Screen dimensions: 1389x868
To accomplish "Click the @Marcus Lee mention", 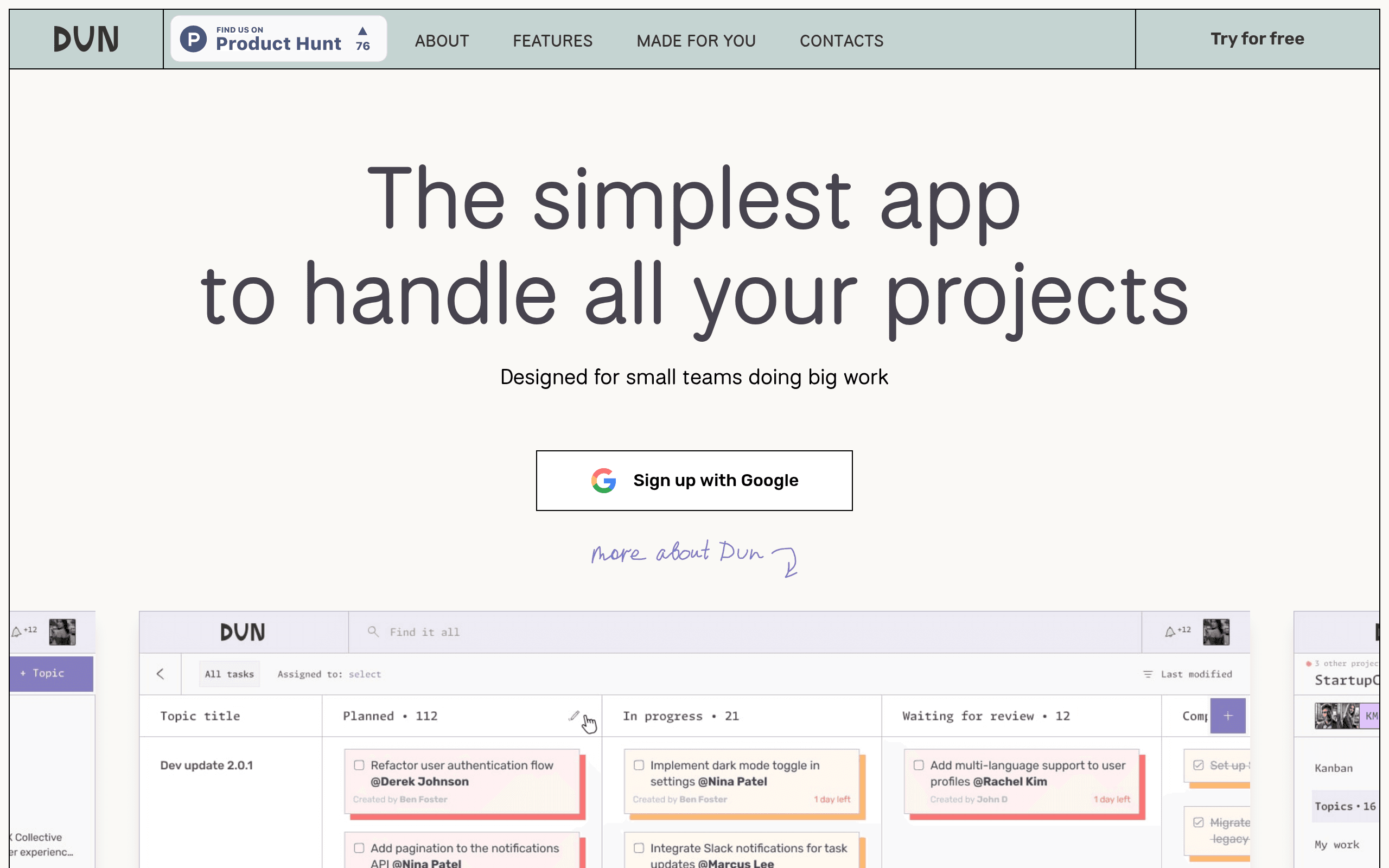I will [736, 863].
